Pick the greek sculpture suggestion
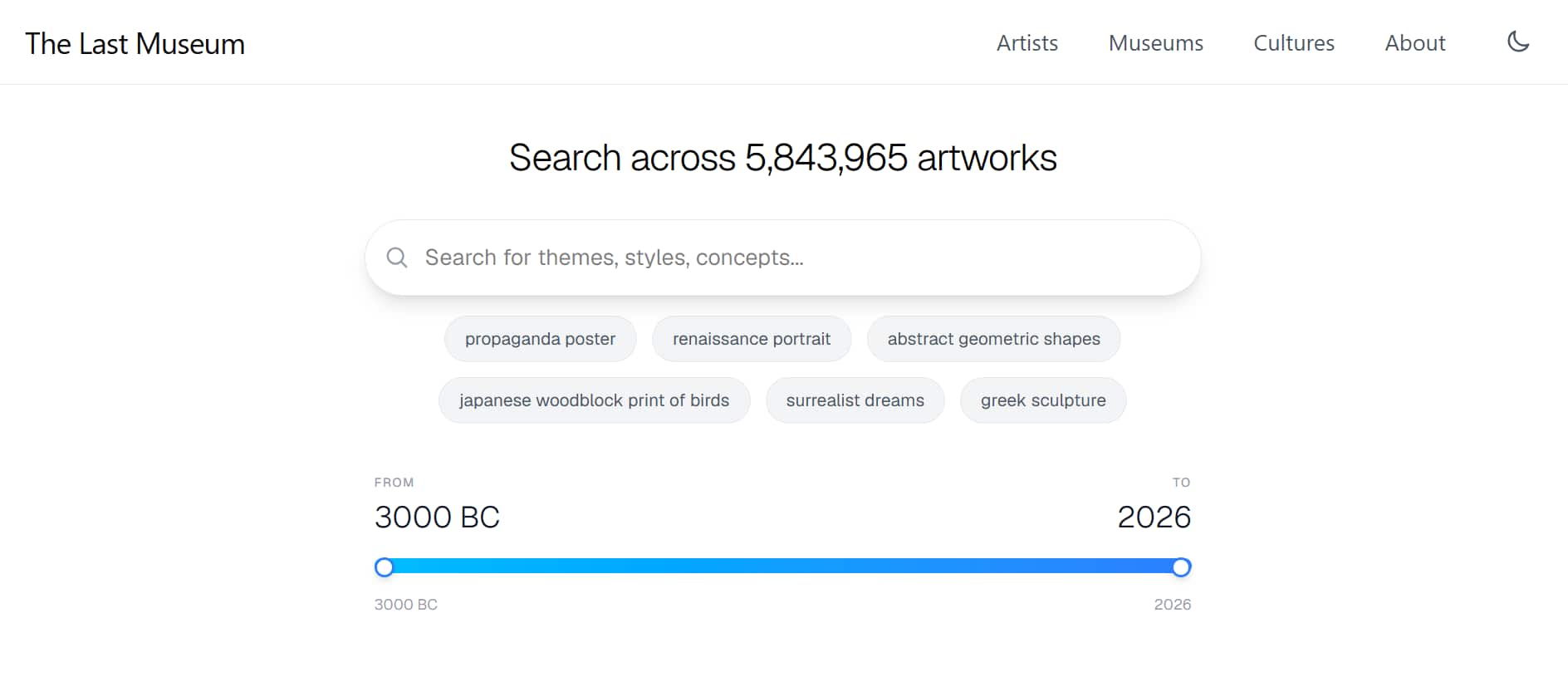The image size is (1568, 677). click(x=1043, y=400)
